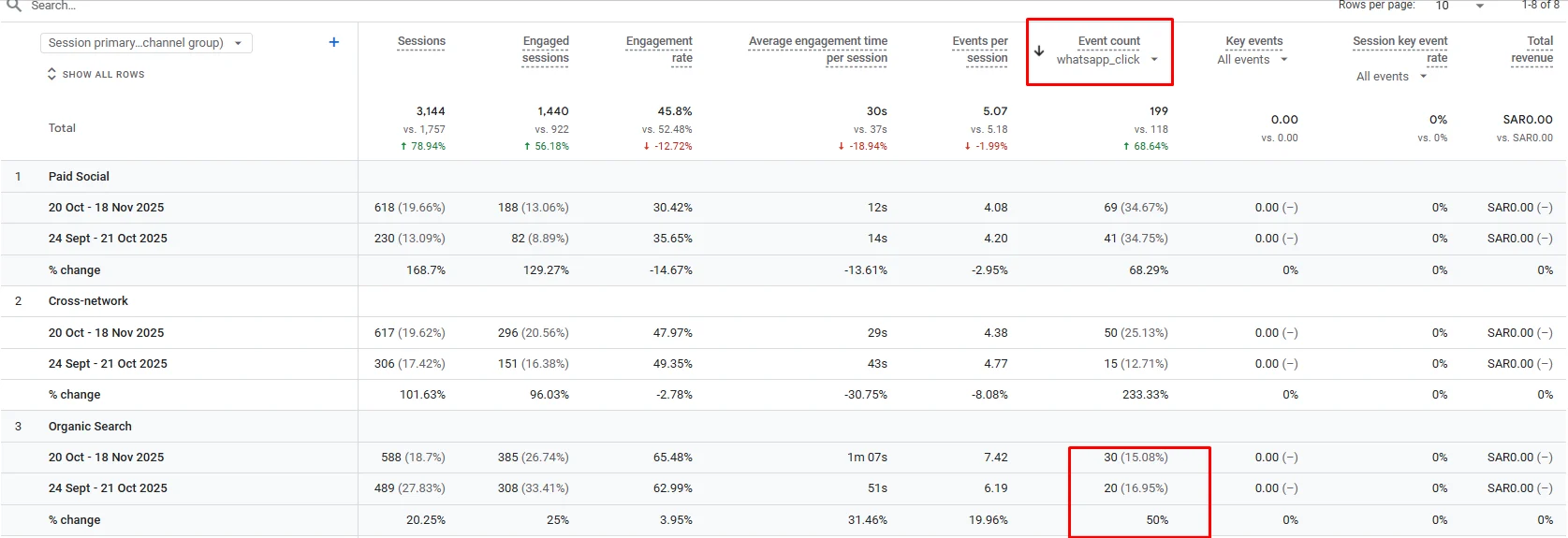Open the whatsapp_click event dropdown
The width and height of the screenshot is (1568, 538).
pyautogui.click(x=1107, y=60)
